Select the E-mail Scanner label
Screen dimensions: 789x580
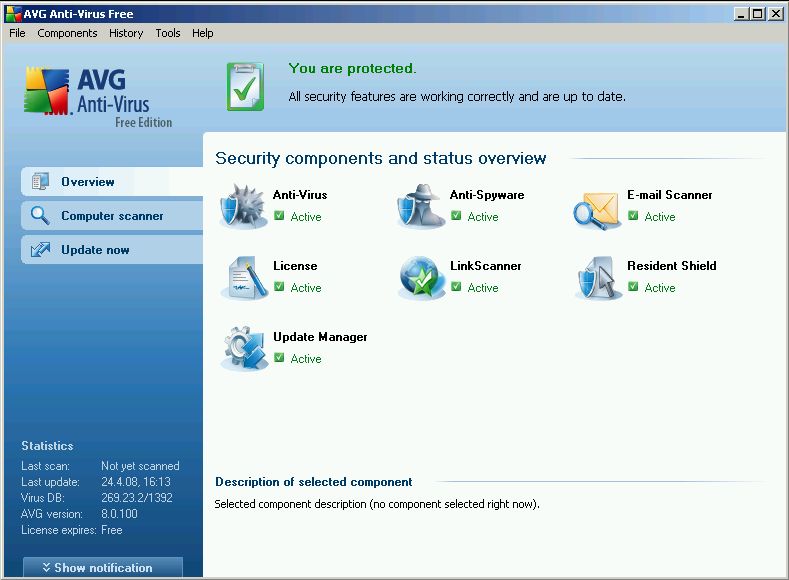(x=670, y=195)
